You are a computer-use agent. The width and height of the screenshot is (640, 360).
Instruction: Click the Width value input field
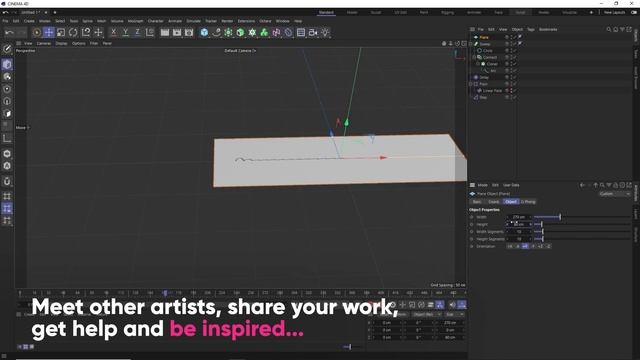(x=519, y=217)
